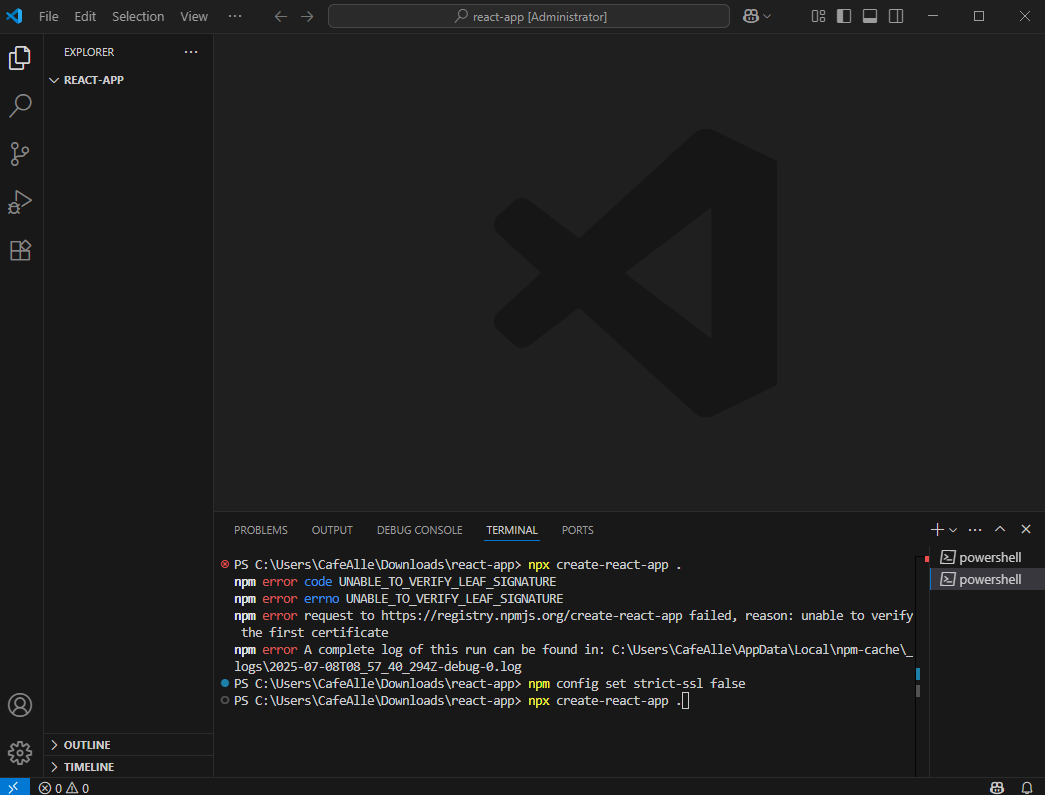Open the Edit menu
The height and width of the screenshot is (795, 1045).
[85, 17]
